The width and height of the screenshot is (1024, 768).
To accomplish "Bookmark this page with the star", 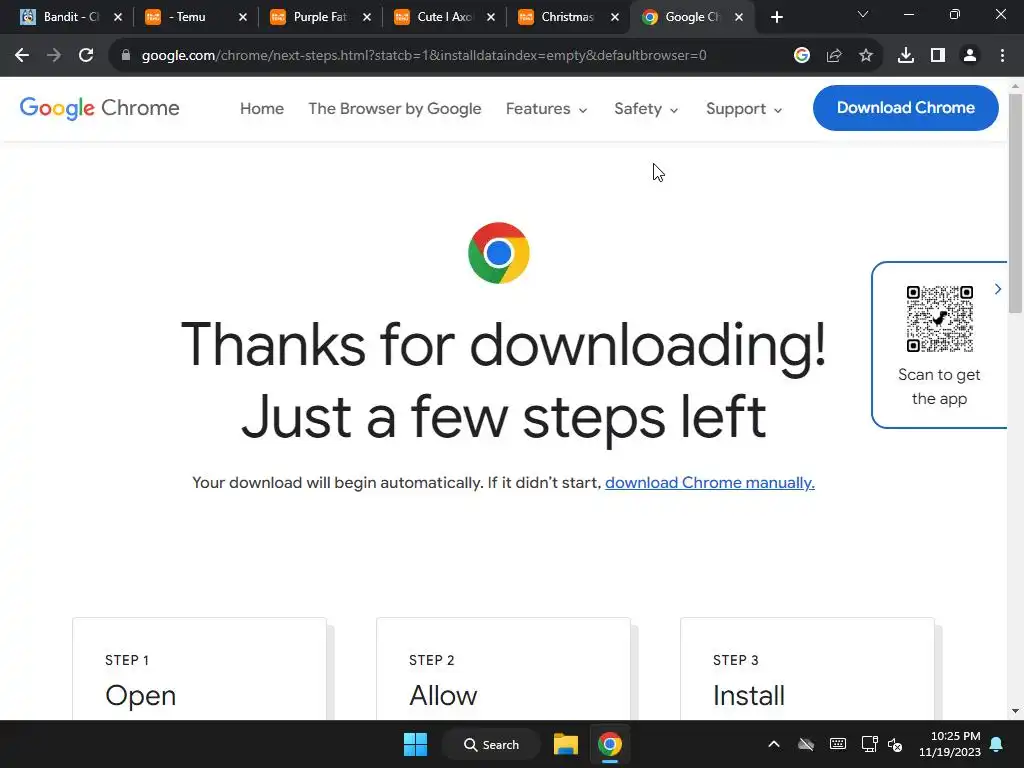I will click(x=866, y=56).
